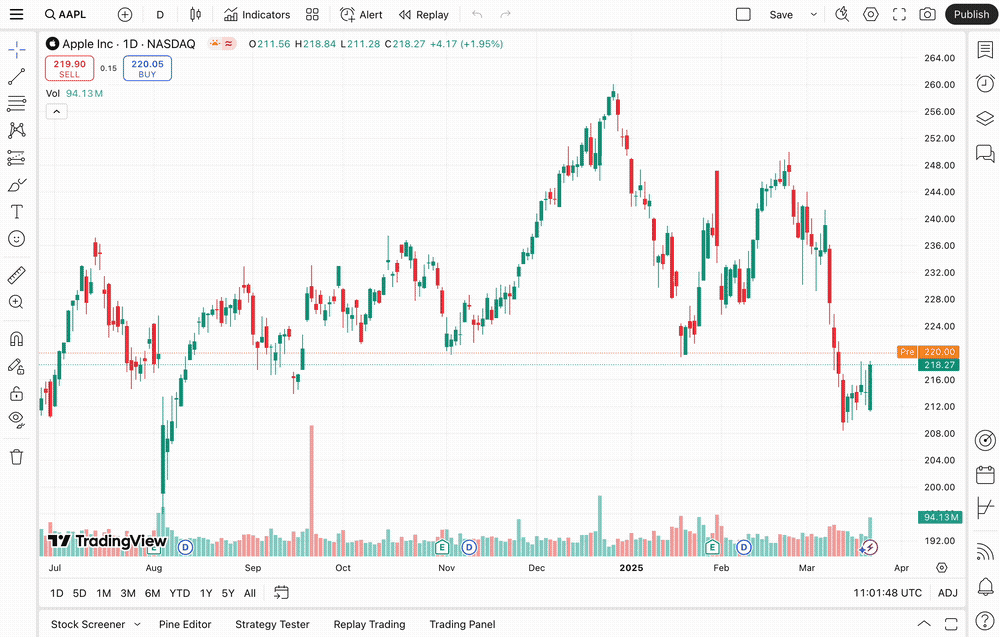Screen dimensions: 1000x637
Task: Select the 1Y time range
Action: [x=206, y=593]
